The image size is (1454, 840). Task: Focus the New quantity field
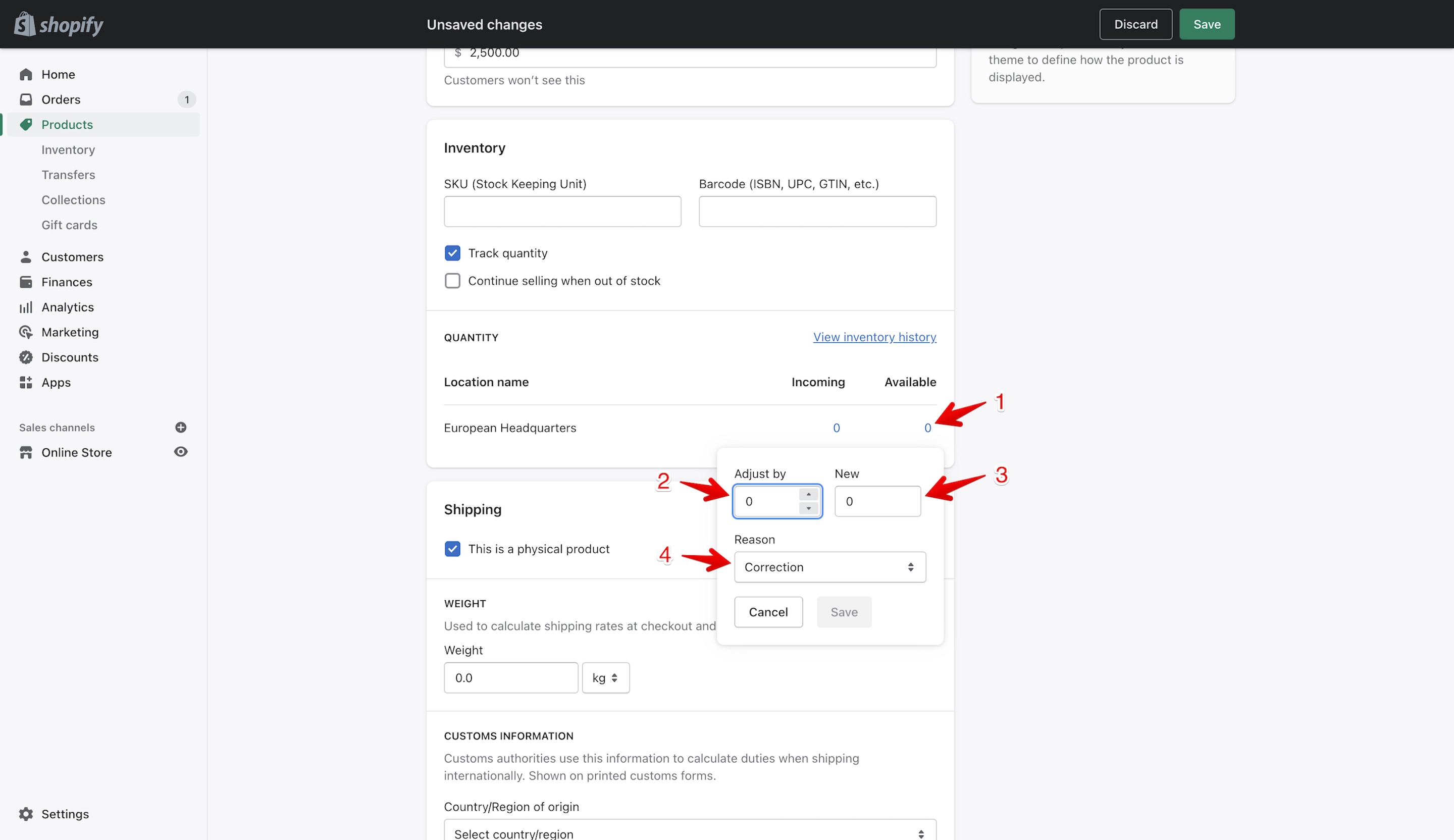click(877, 501)
